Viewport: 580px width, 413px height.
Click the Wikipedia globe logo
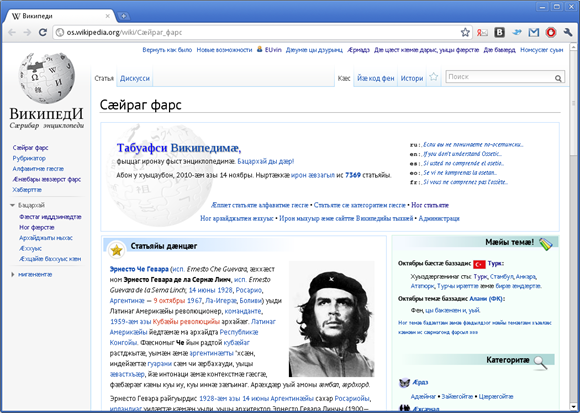point(47,78)
